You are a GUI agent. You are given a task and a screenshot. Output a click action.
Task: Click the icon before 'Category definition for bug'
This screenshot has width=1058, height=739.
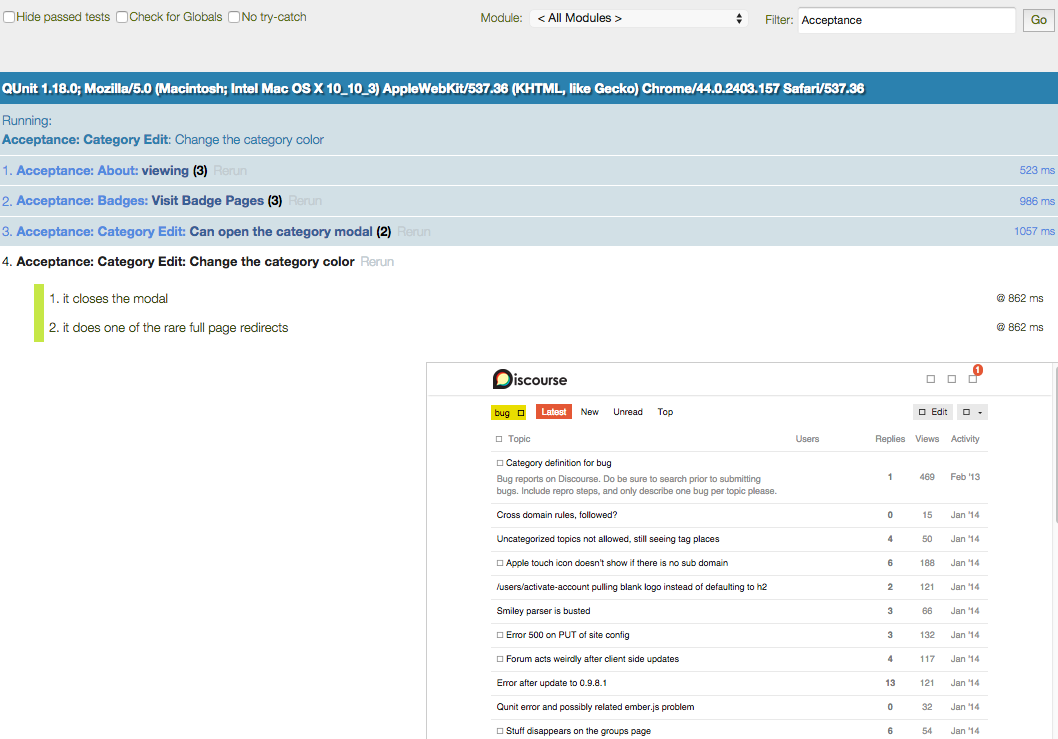(x=500, y=463)
